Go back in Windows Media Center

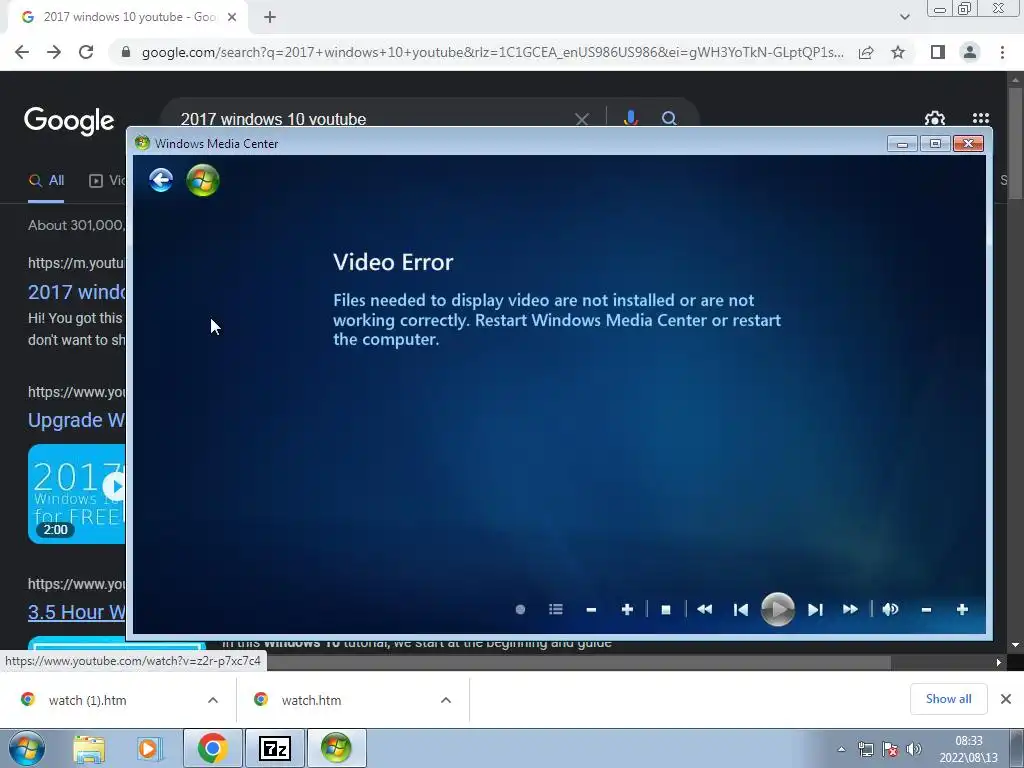click(161, 180)
